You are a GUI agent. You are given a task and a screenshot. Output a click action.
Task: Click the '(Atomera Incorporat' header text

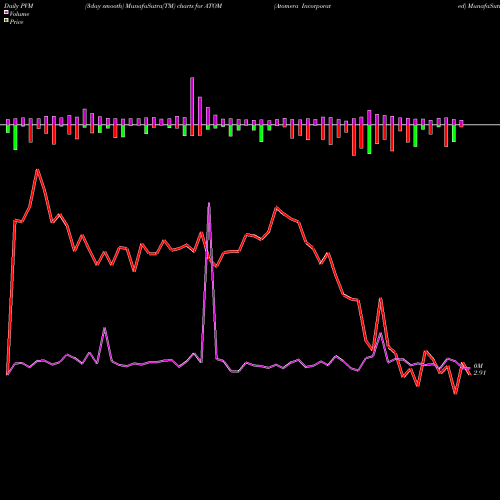(x=302, y=6)
